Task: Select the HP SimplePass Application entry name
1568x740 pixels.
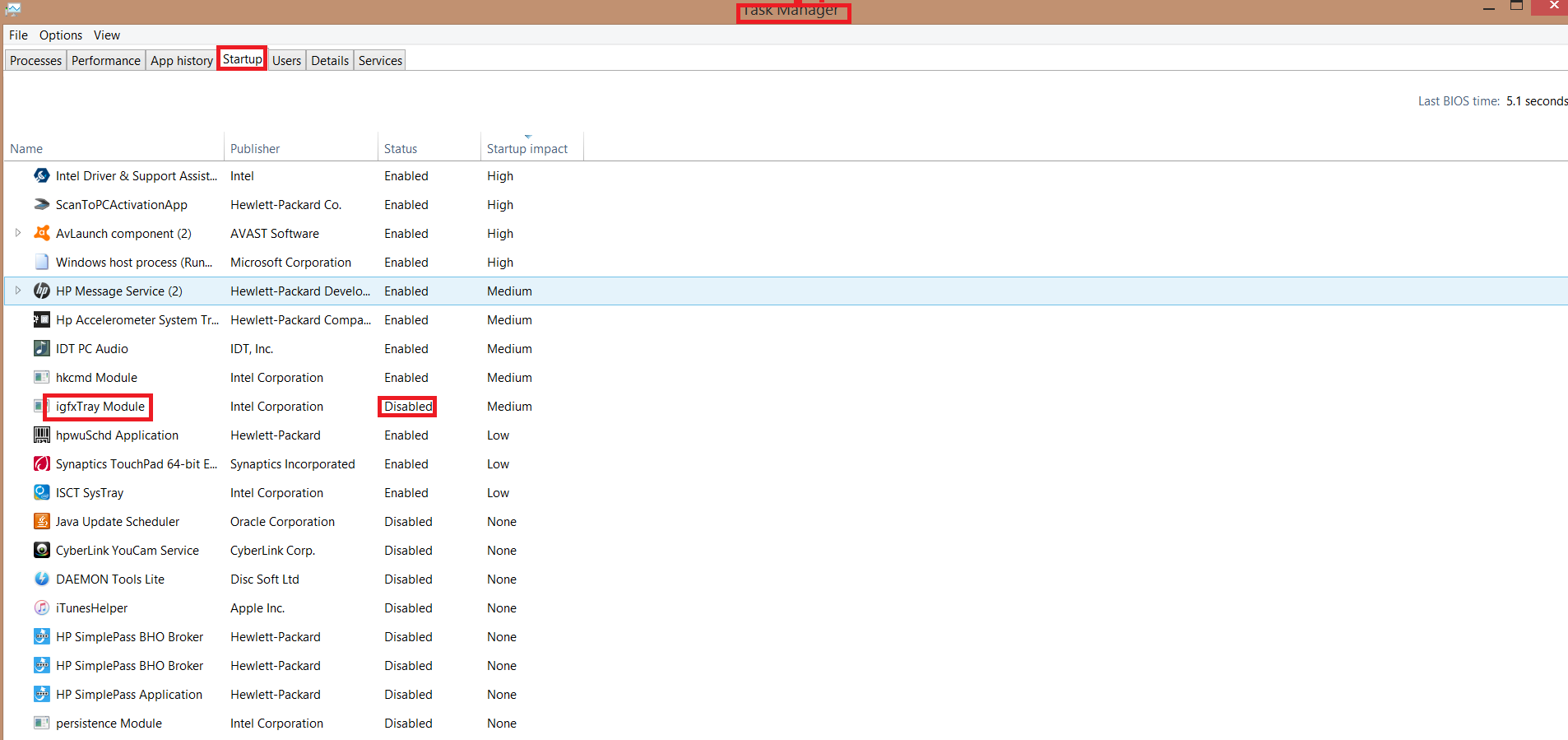Action: click(129, 695)
